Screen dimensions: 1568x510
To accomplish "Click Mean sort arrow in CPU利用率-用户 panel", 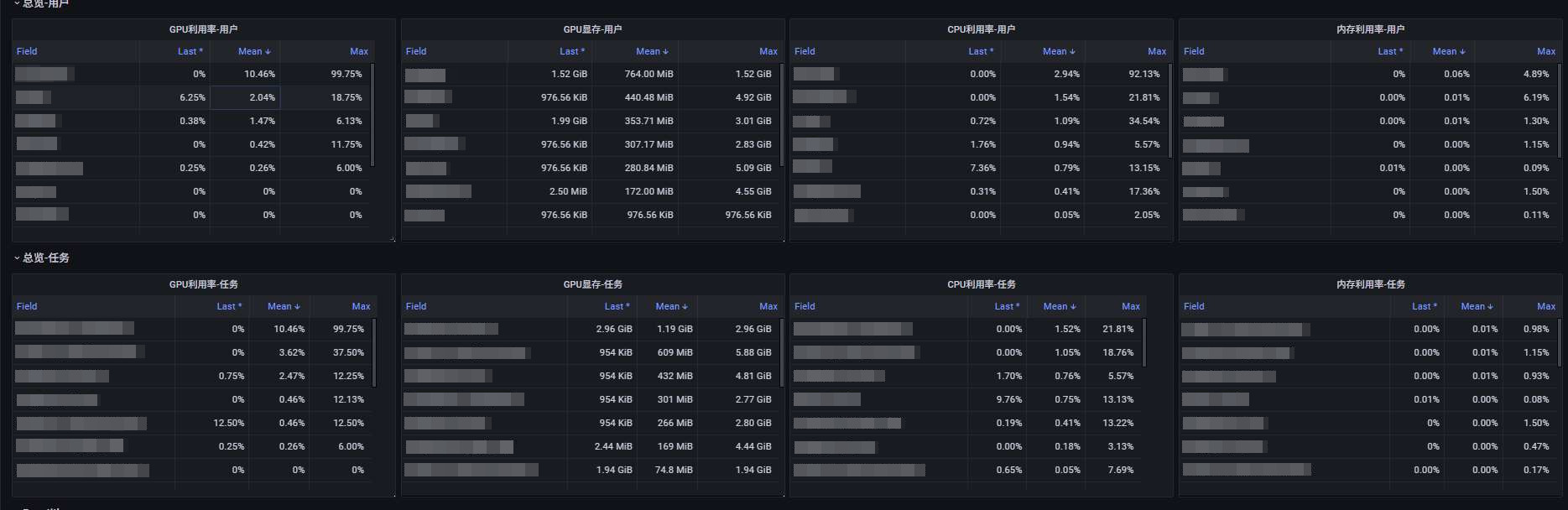I will tap(1072, 52).
